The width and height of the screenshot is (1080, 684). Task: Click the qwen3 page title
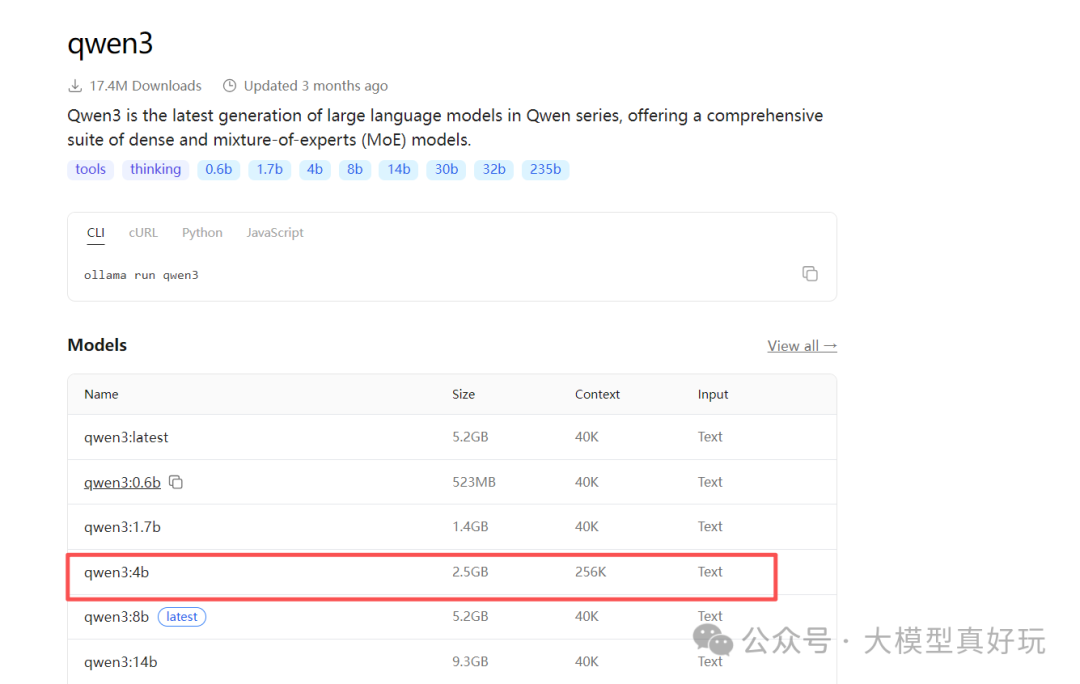(110, 44)
